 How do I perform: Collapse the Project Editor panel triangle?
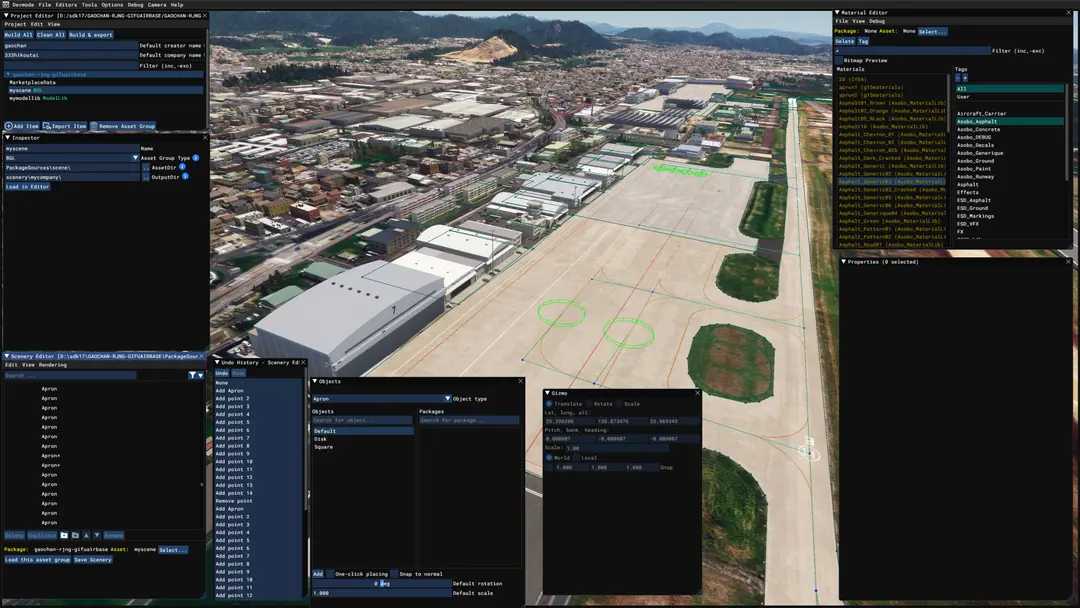(x=7, y=15)
